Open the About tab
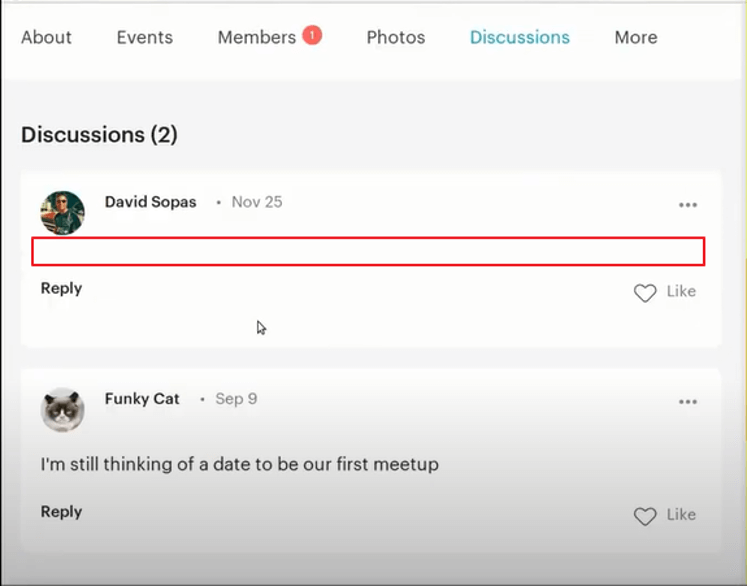 click(46, 38)
